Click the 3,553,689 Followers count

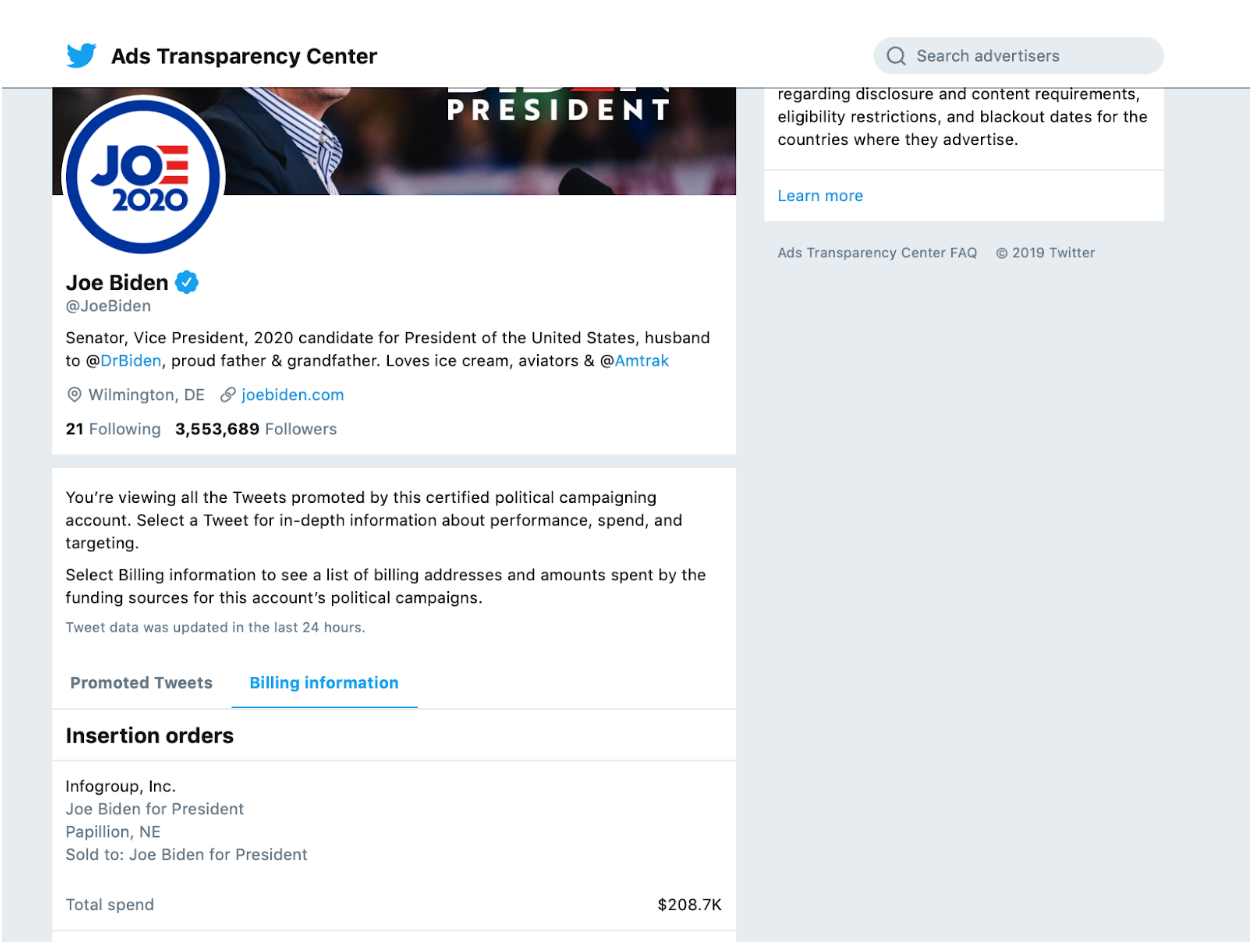256,429
